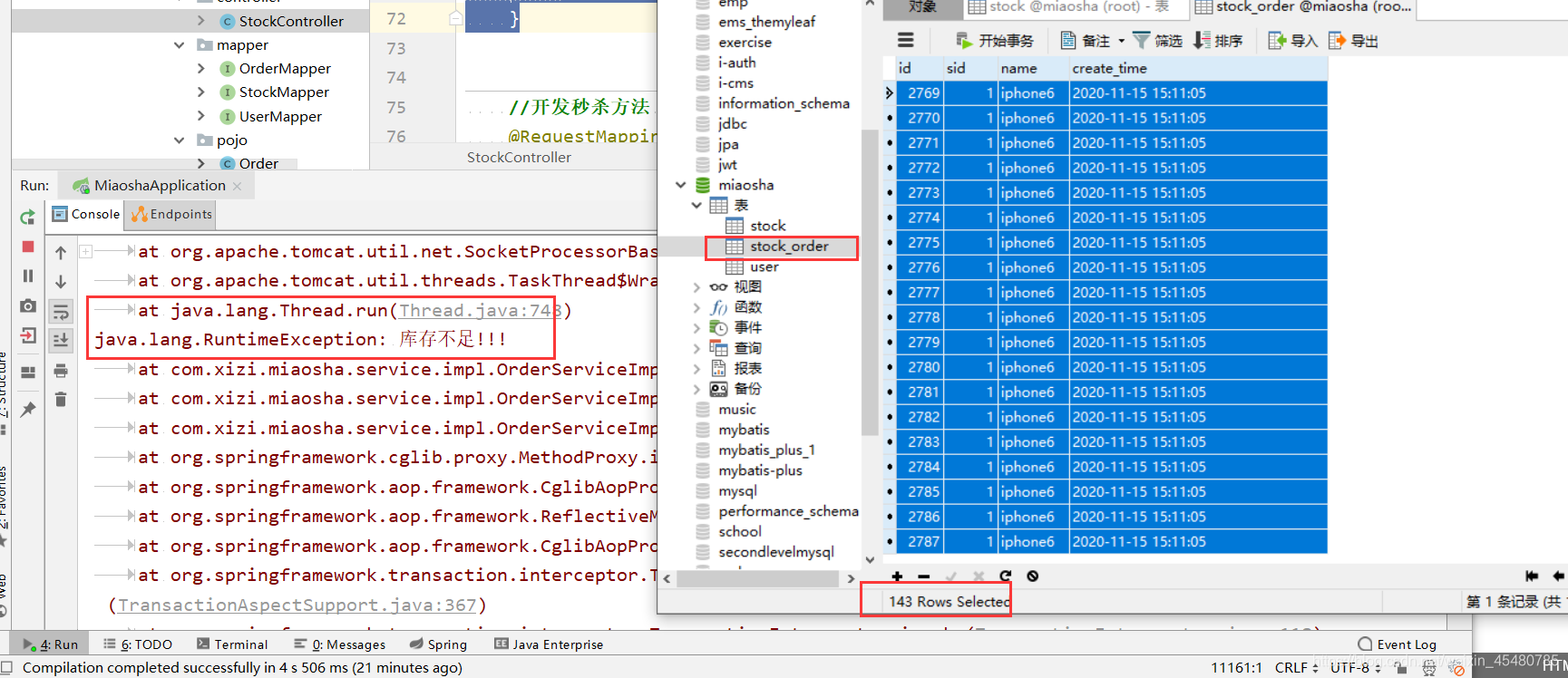
Task: Take a thread dump with the camera icon
Action: click(27, 306)
